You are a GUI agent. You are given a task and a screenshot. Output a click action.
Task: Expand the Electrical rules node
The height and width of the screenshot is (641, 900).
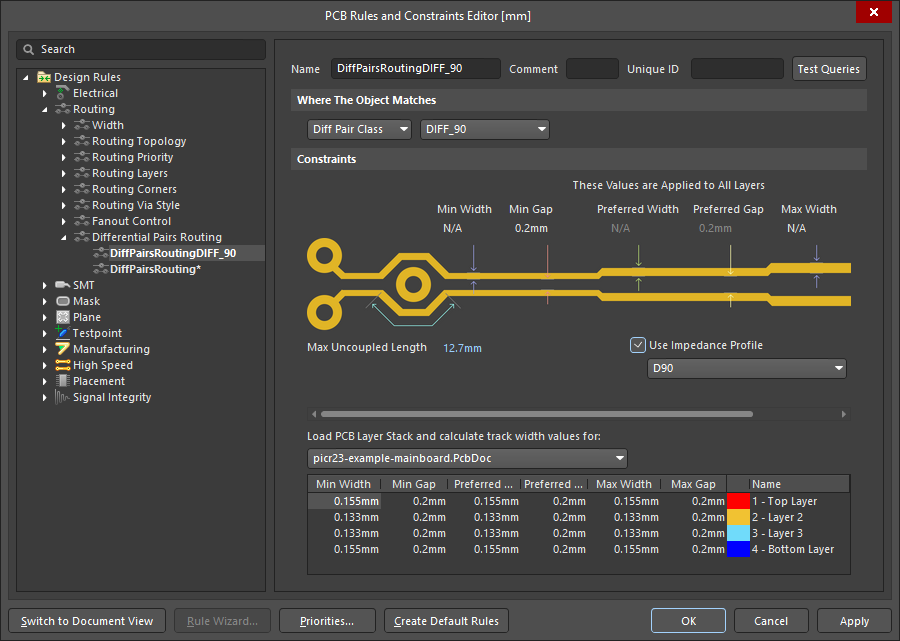[45, 93]
